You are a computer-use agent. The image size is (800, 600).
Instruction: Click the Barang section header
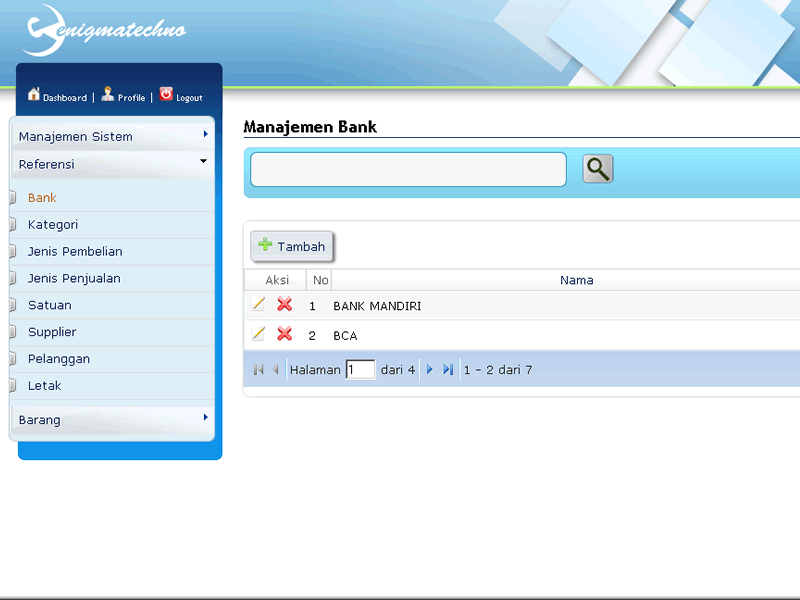113,420
